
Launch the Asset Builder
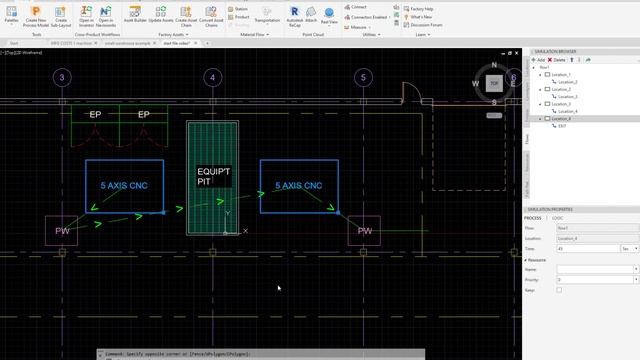pyautogui.click(x=135, y=14)
